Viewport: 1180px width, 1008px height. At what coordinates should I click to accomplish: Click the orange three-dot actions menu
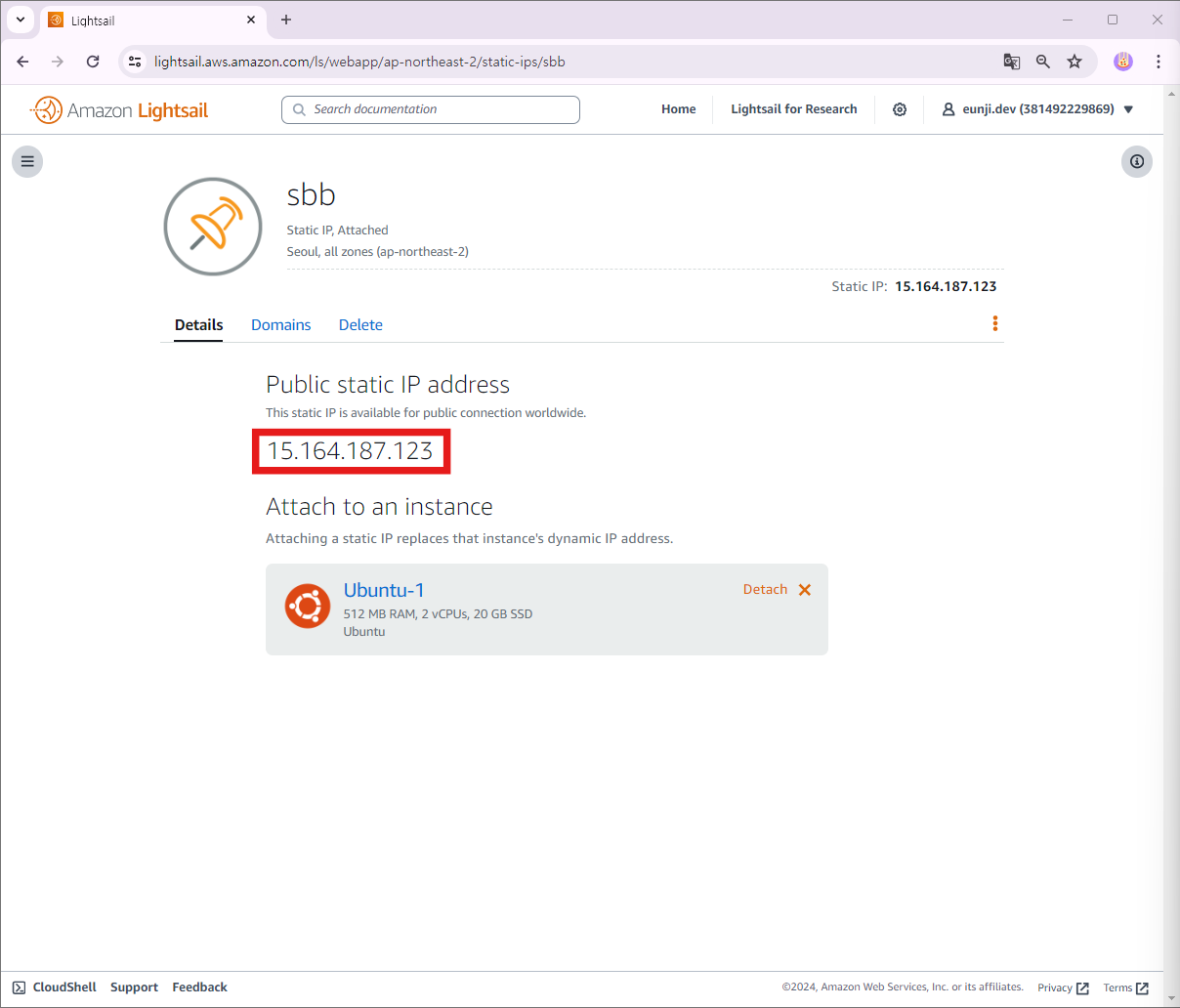[x=994, y=323]
